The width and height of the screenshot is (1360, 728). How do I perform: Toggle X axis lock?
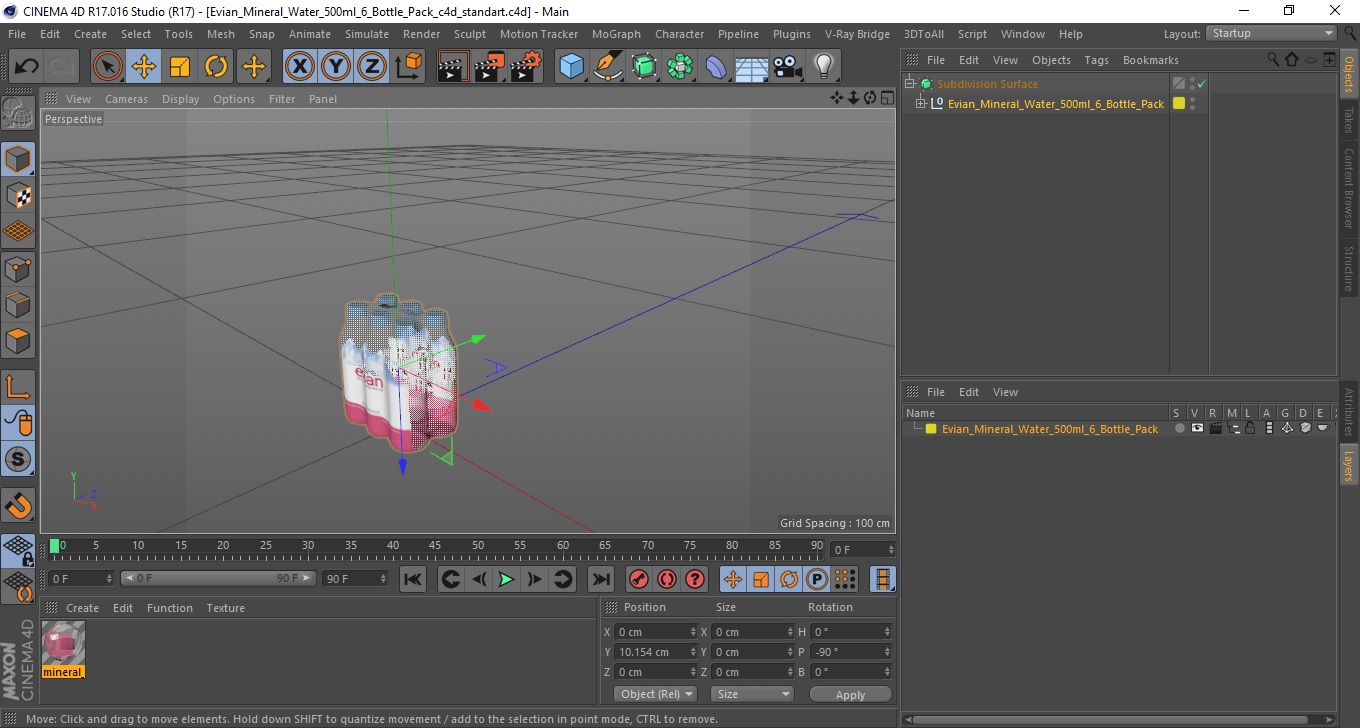299,67
